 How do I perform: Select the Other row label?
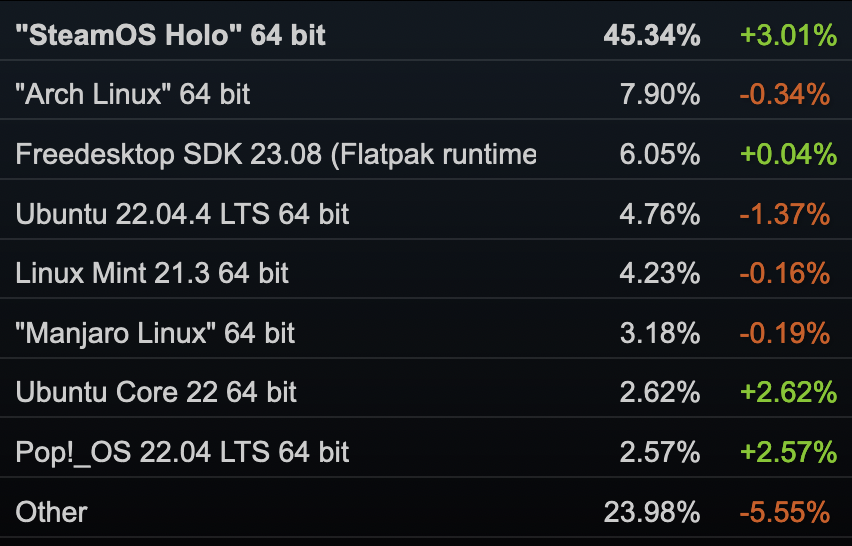(x=52, y=512)
